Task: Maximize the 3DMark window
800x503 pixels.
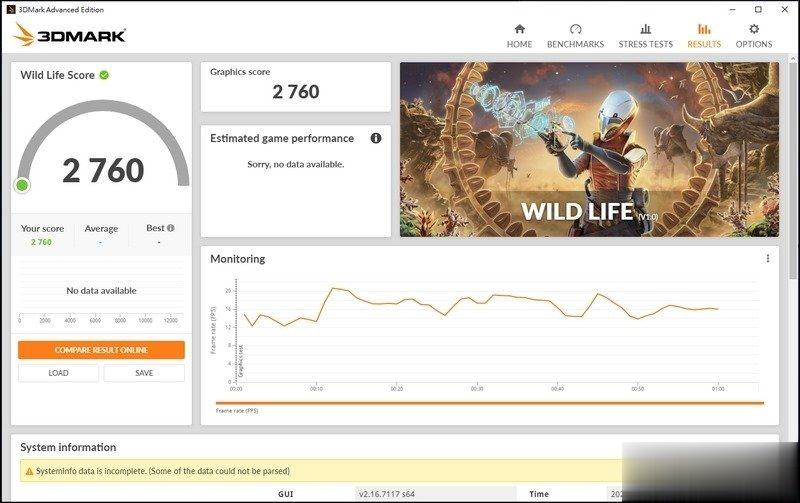Action: (759, 9)
